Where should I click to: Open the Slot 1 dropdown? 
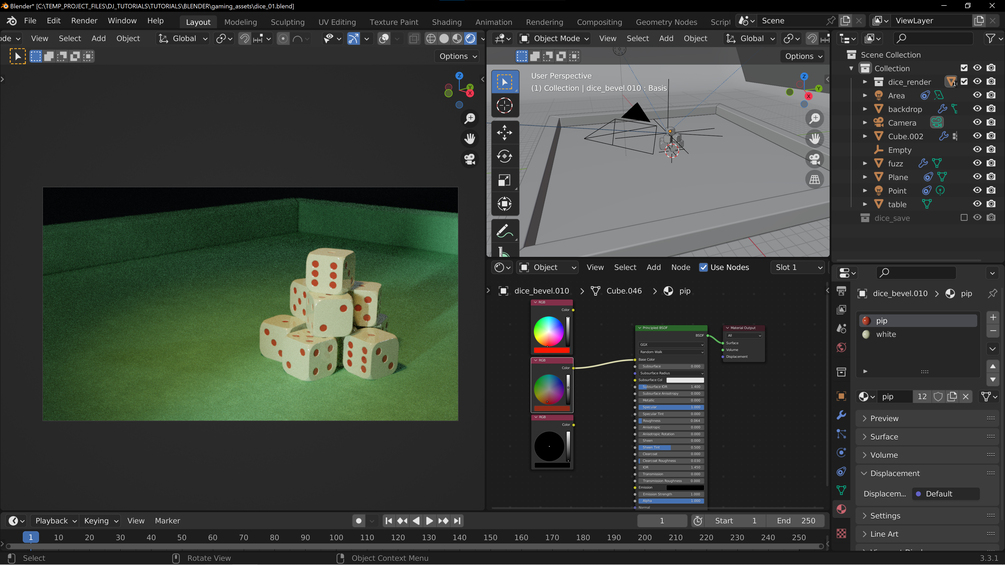(798, 267)
